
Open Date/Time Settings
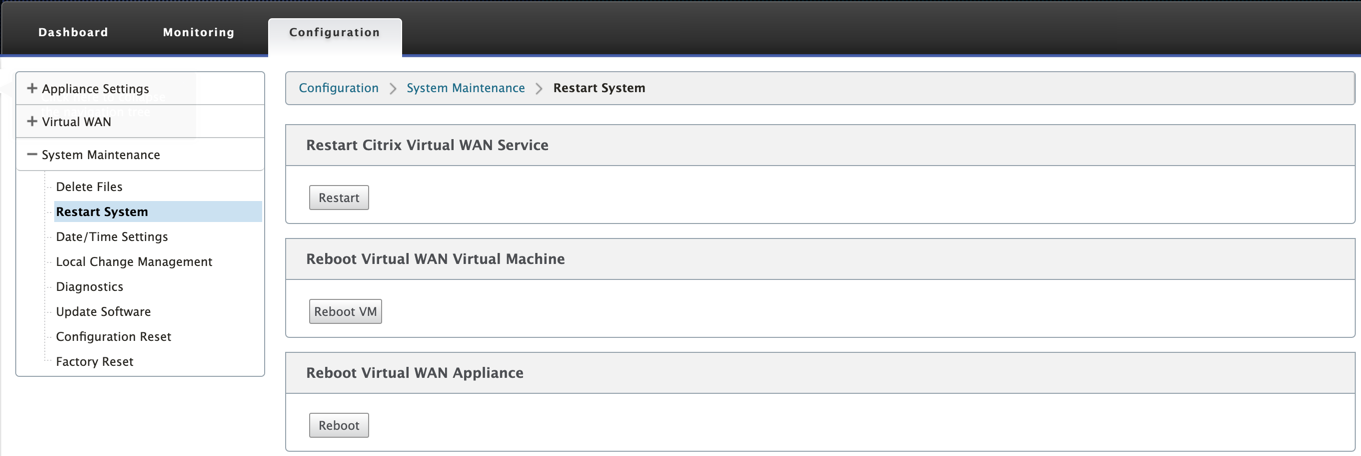tap(112, 237)
